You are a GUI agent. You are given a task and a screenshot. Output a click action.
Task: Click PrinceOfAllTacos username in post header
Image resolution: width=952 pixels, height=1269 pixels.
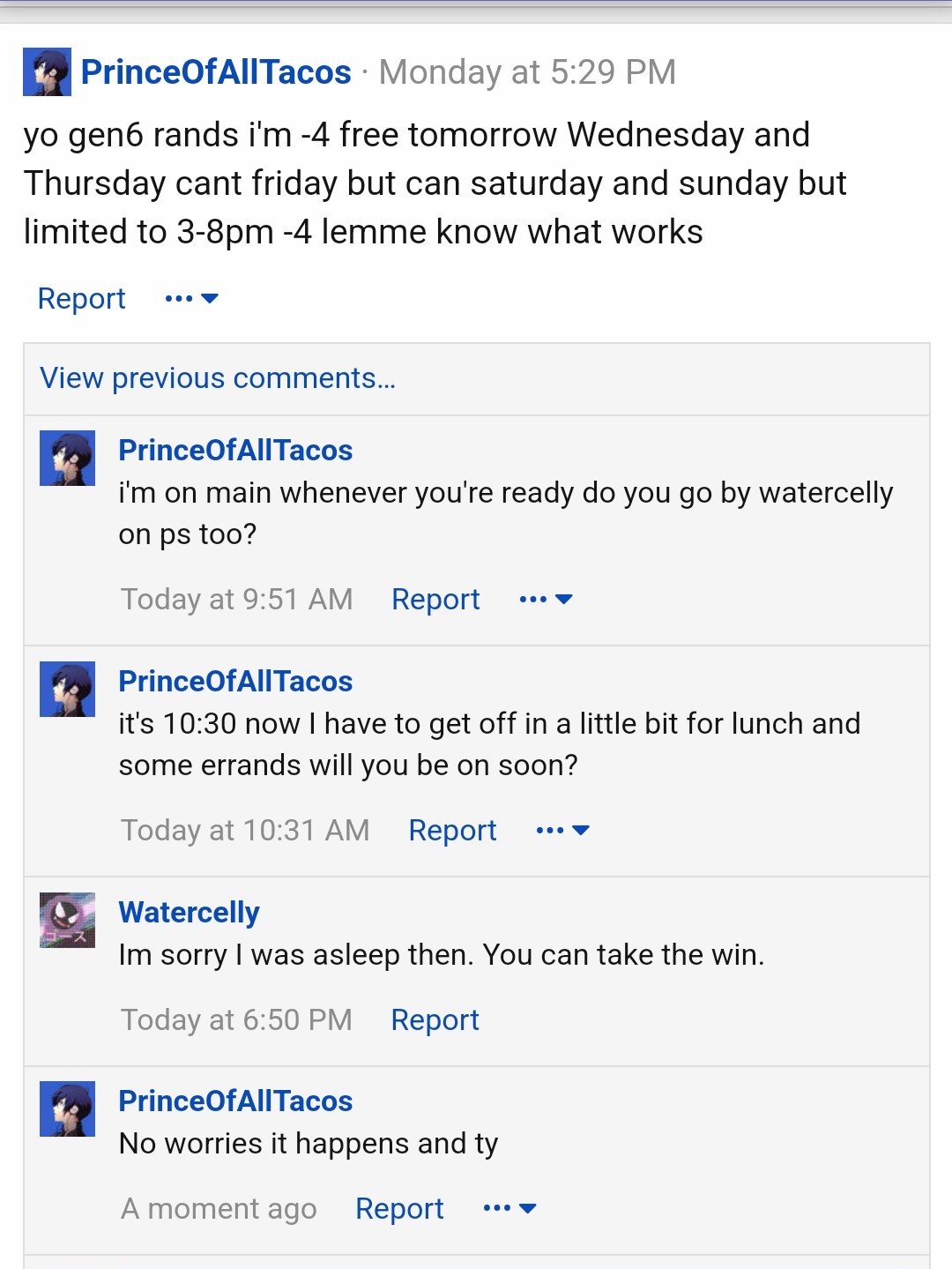point(216,72)
